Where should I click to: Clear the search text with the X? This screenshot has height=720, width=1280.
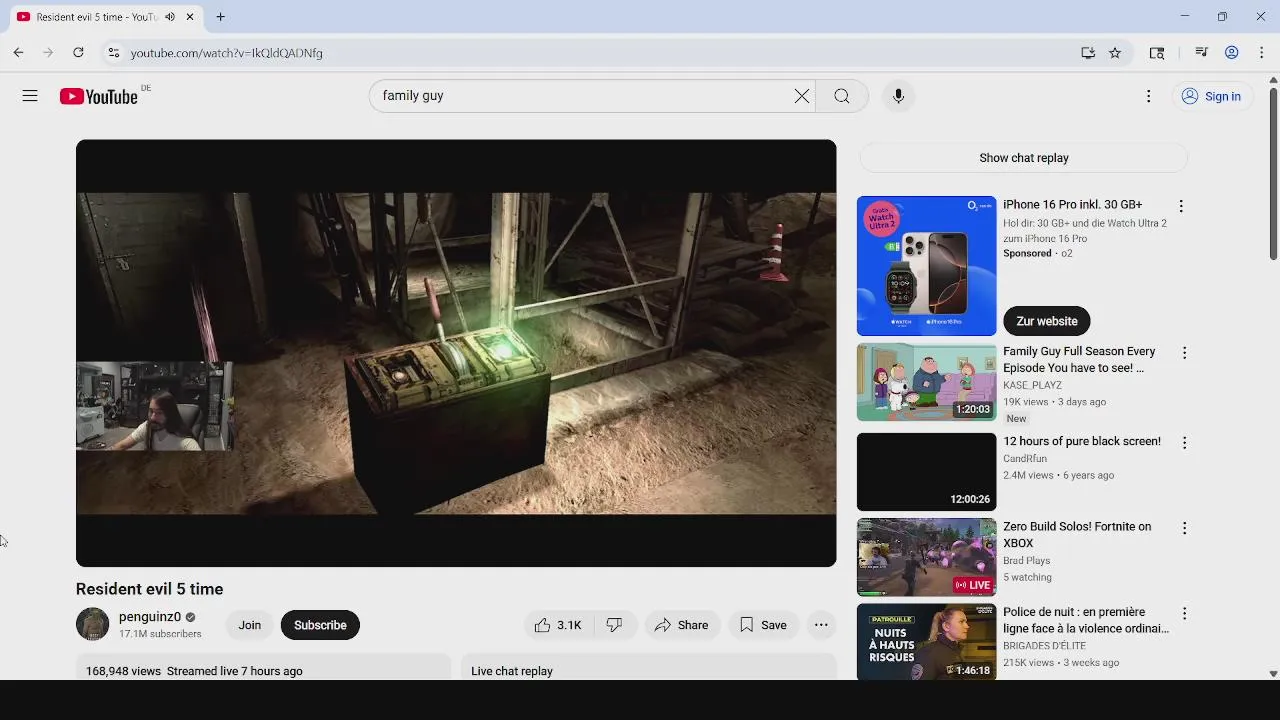tap(802, 96)
